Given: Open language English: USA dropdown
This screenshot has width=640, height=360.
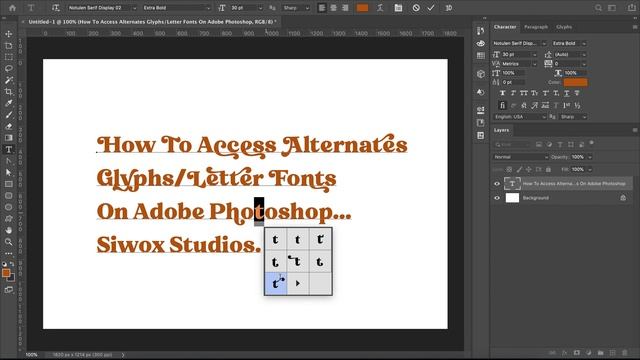Looking at the screenshot, I should point(519,117).
